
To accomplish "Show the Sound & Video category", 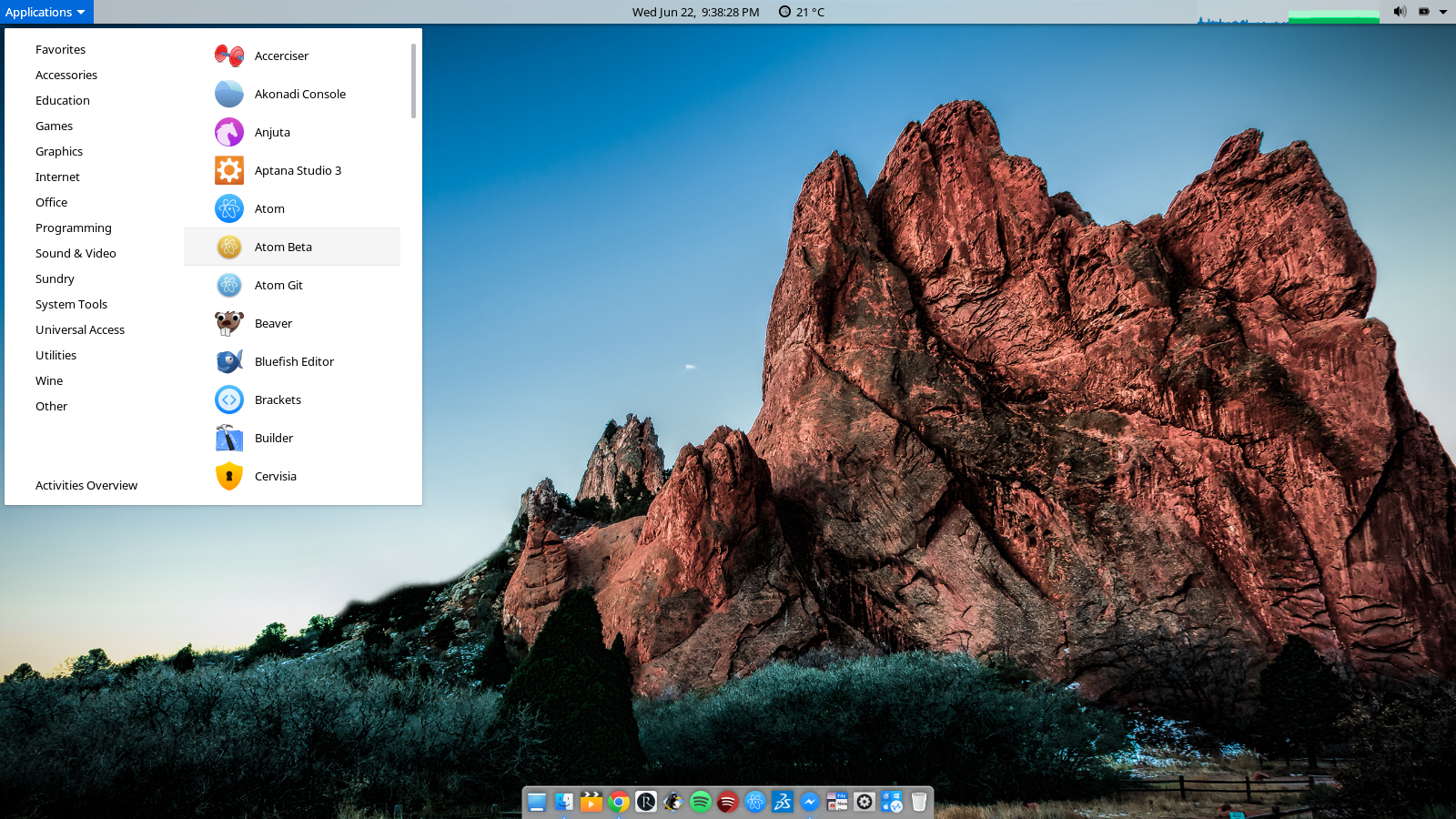I will point(76,253).
